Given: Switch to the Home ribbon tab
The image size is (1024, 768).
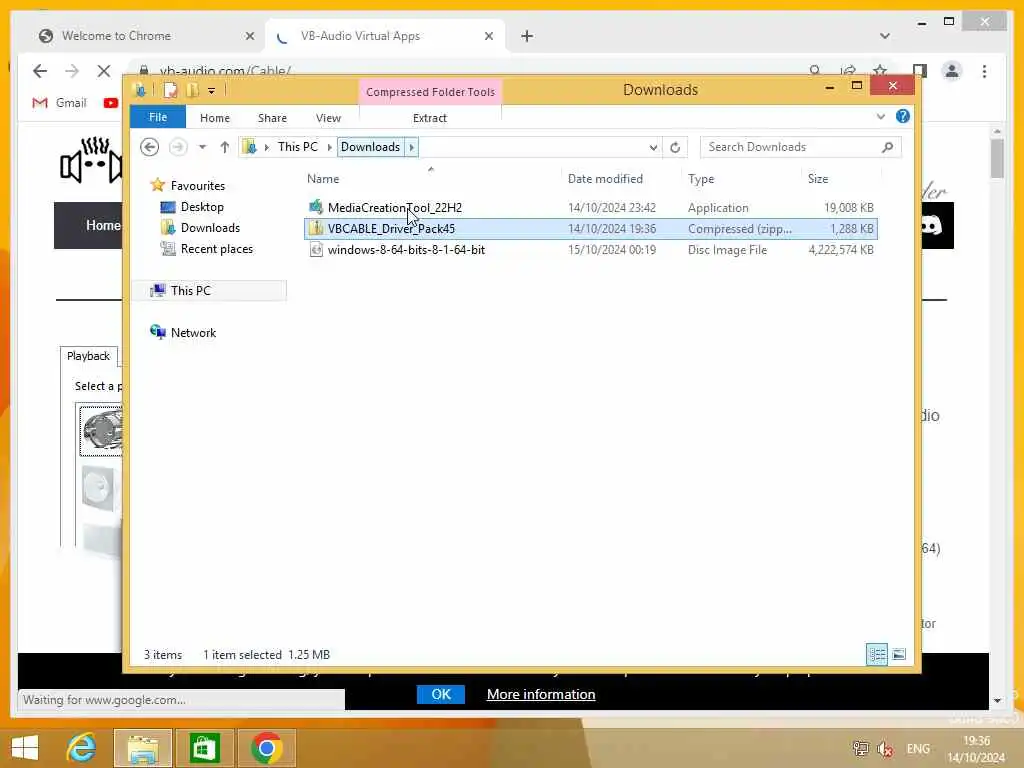Looking at the screenshot, I should (214, 118).
